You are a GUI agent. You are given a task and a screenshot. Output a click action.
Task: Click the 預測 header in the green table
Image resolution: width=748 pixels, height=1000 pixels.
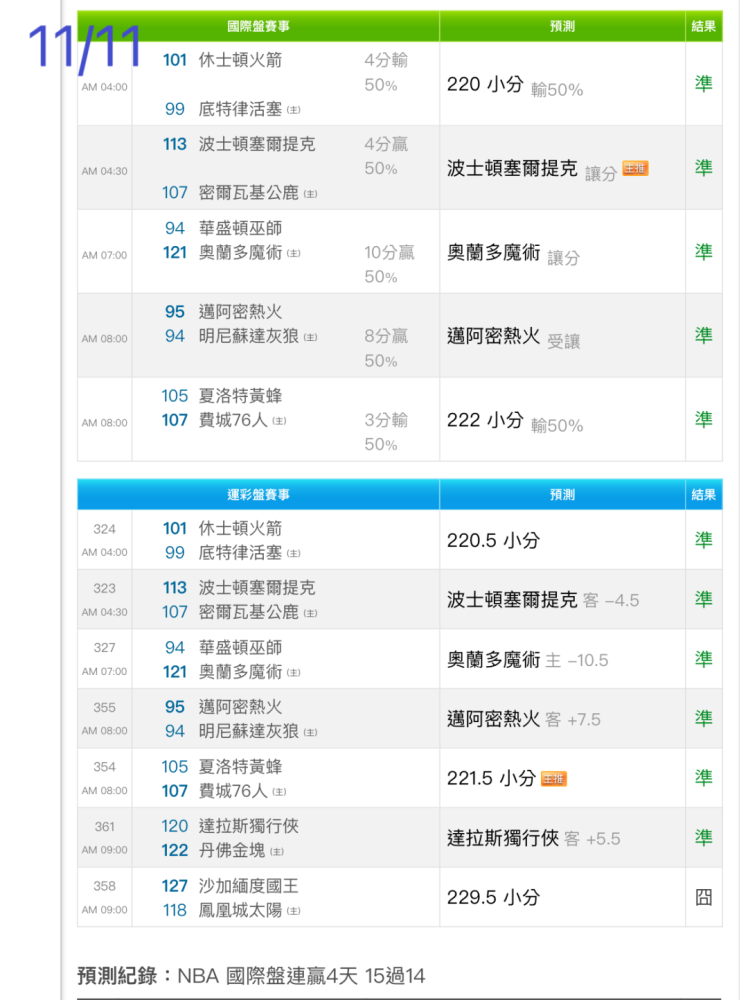562,26
